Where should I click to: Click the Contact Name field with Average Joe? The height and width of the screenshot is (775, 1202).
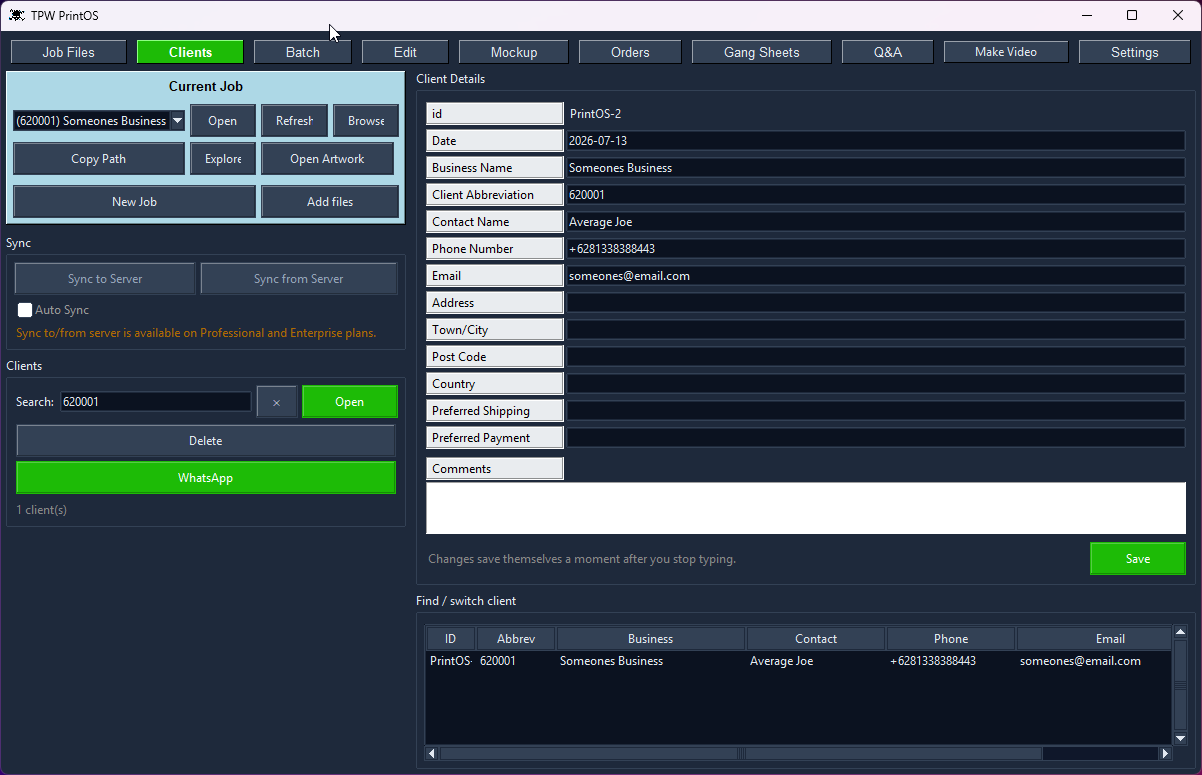pos(876,222)
